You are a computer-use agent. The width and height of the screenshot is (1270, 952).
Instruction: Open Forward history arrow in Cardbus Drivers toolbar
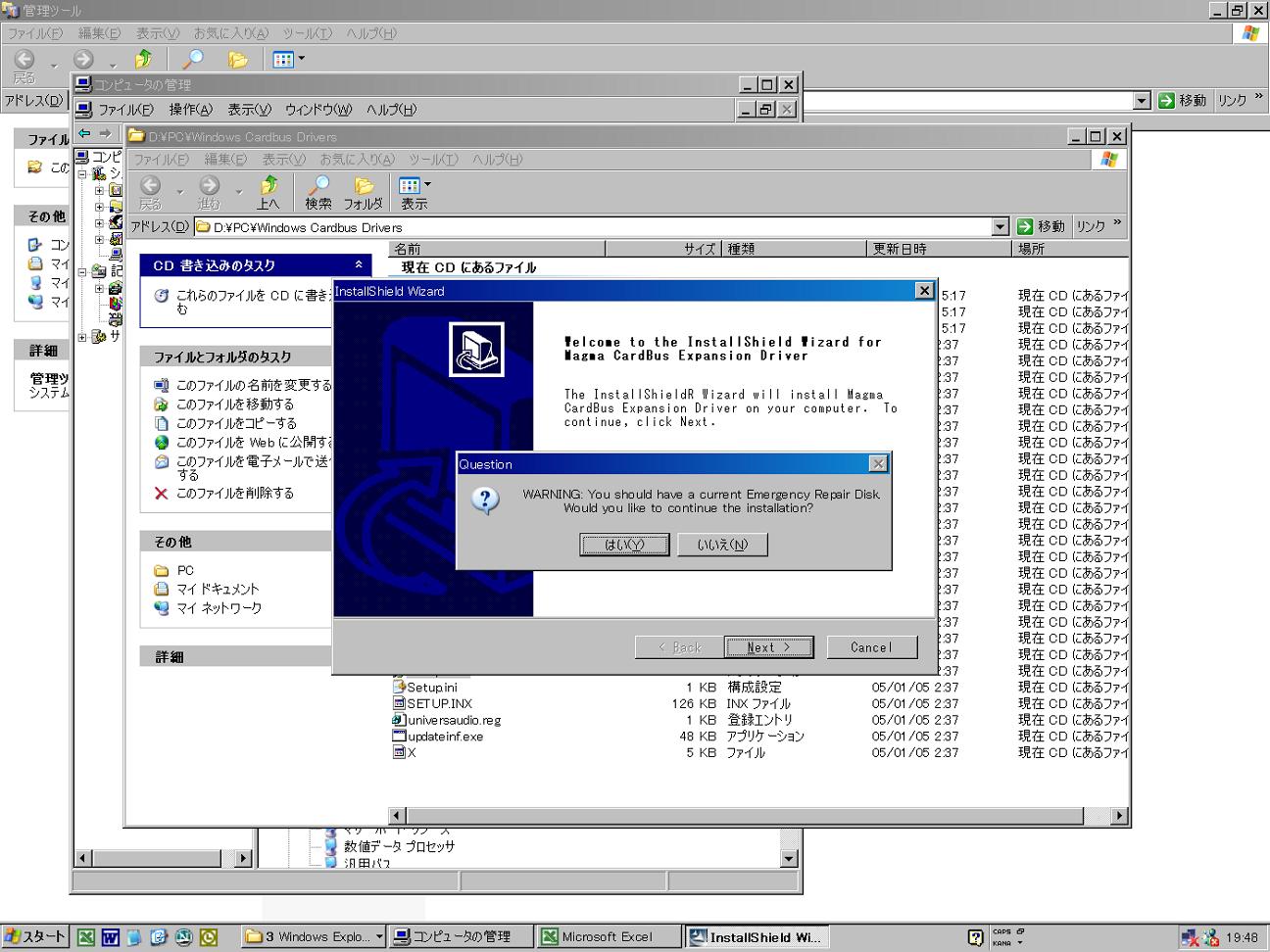click(238, 192)
